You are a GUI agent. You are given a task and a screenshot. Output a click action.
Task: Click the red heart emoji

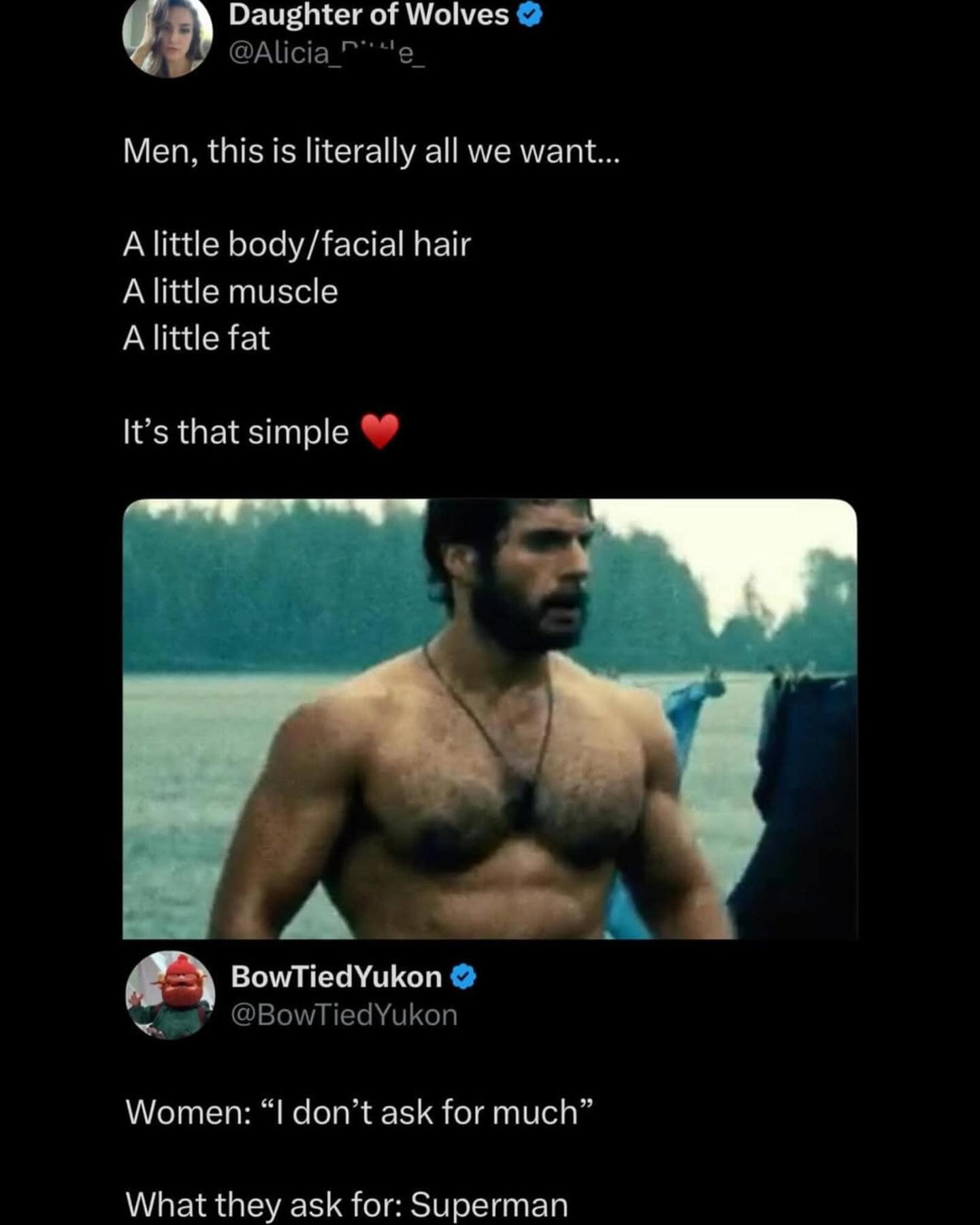coord(379,431)
